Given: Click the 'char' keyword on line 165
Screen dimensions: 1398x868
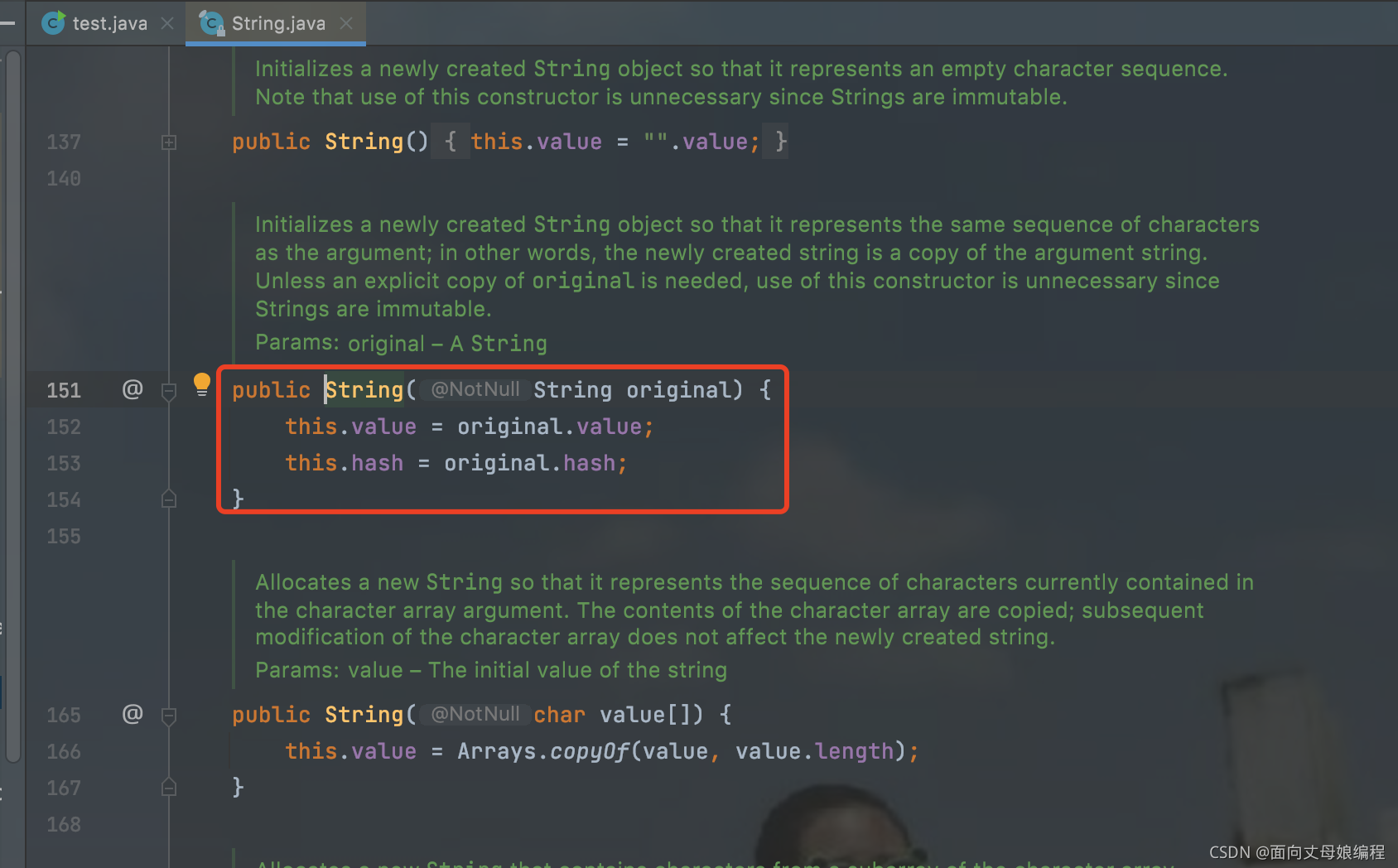Looking at the screenshot, I should pos(559,715).
